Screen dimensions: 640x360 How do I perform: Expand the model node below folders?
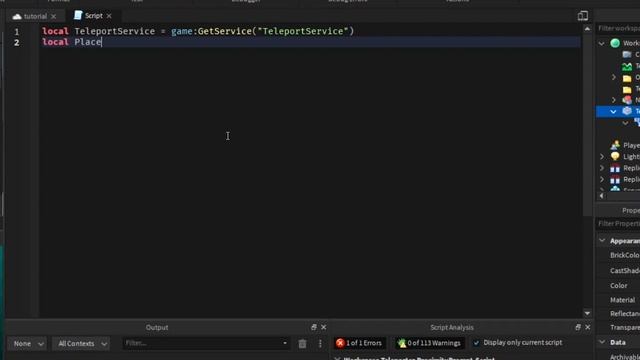pyautogui.click(x=613, y=100)
